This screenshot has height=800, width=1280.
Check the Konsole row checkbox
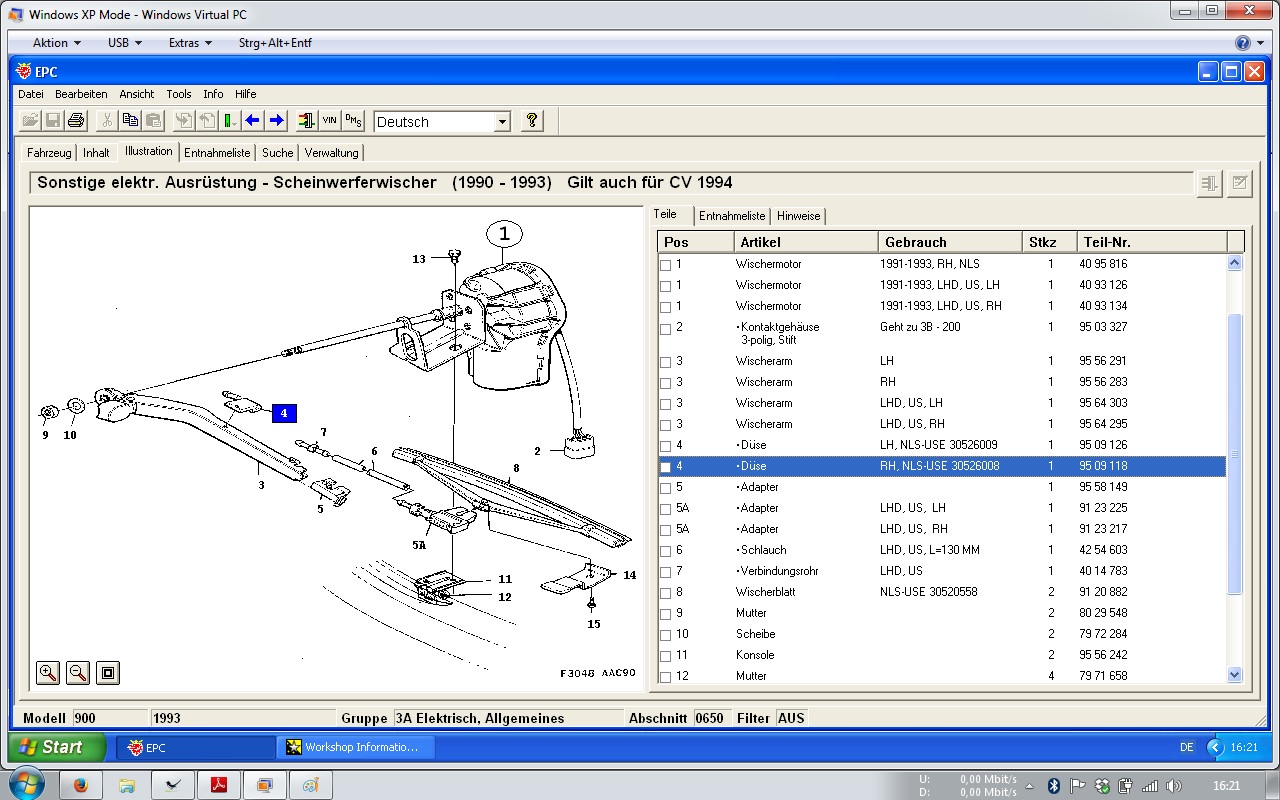tap(666, 656)
